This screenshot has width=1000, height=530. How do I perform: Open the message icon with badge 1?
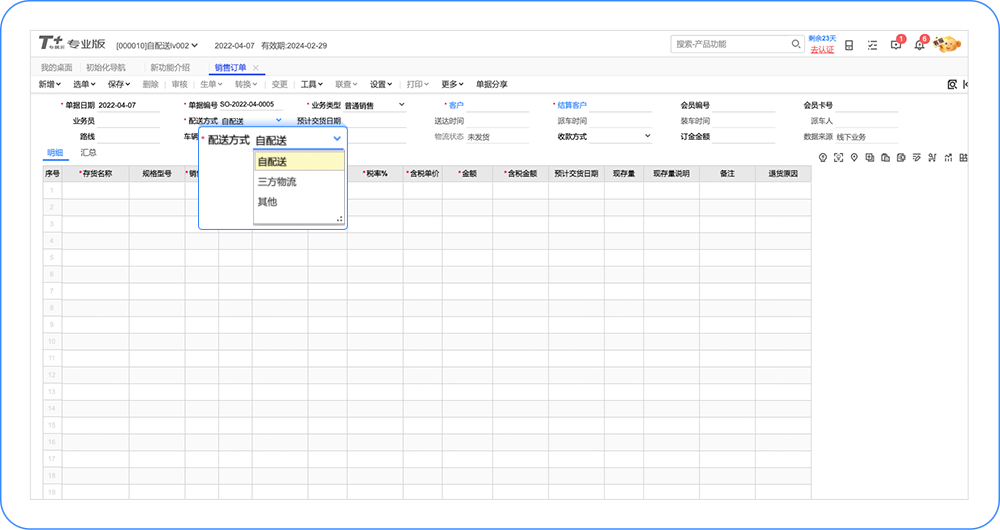(896, 45)
